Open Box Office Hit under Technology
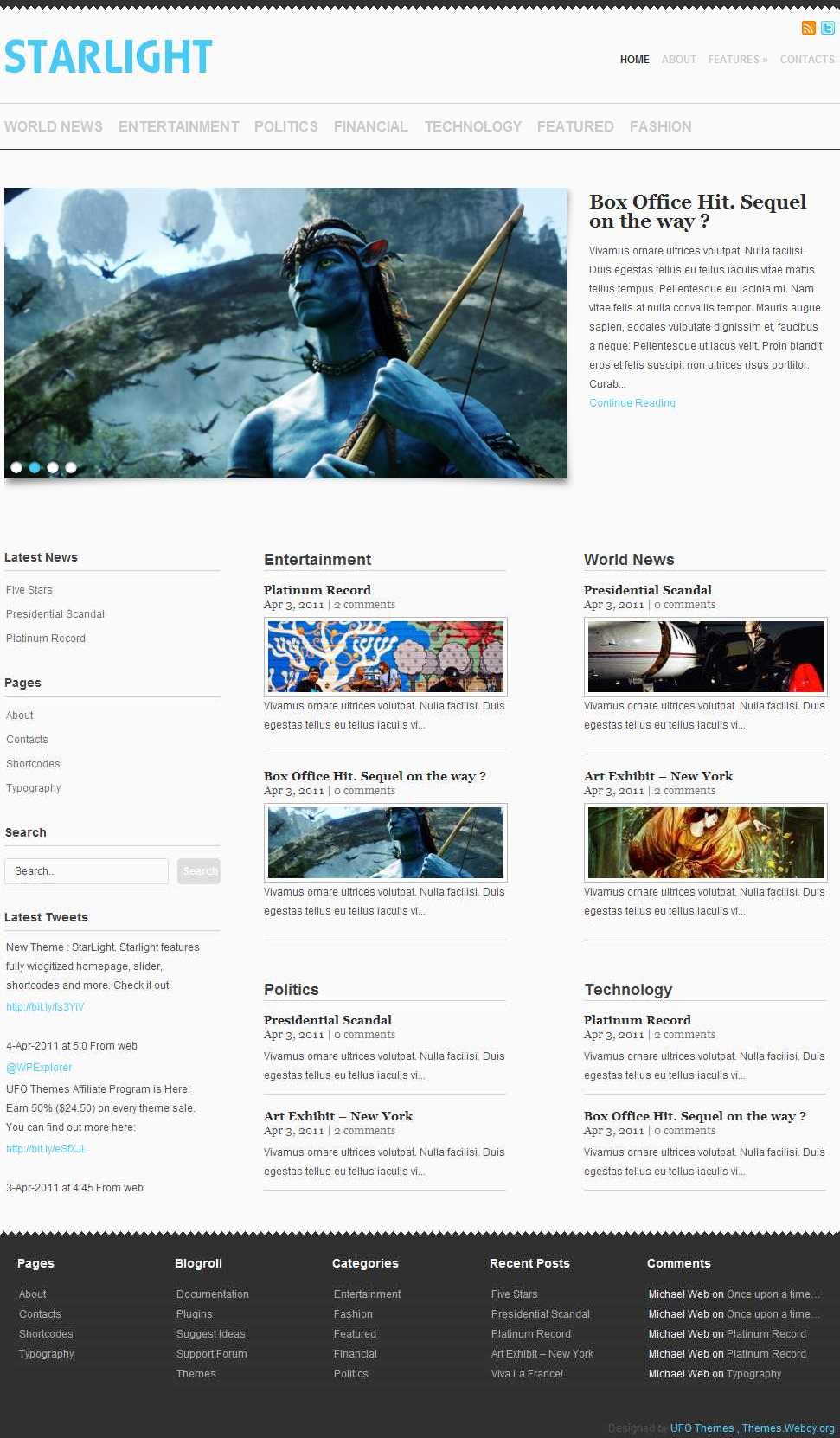Viewport: 840px width, 1438px height. [695, 1116]
